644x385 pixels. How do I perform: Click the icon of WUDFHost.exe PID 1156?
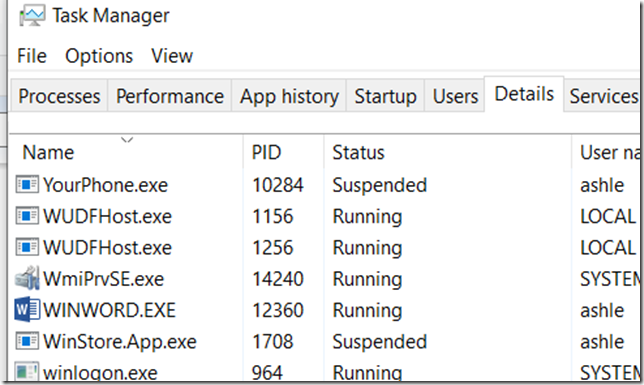pyautogui.click(x=27, y=216)
